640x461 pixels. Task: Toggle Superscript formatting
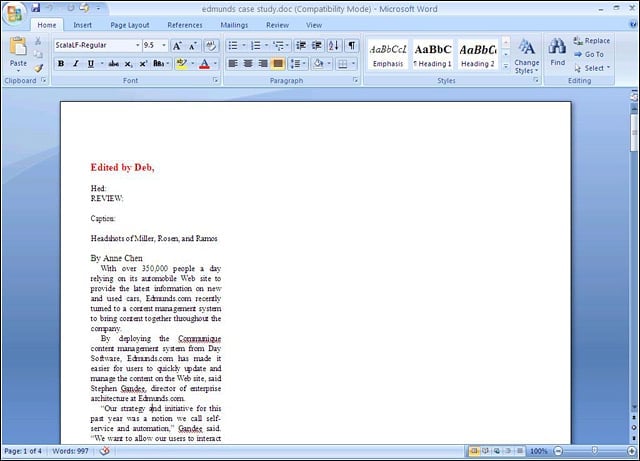pos(143,63)
